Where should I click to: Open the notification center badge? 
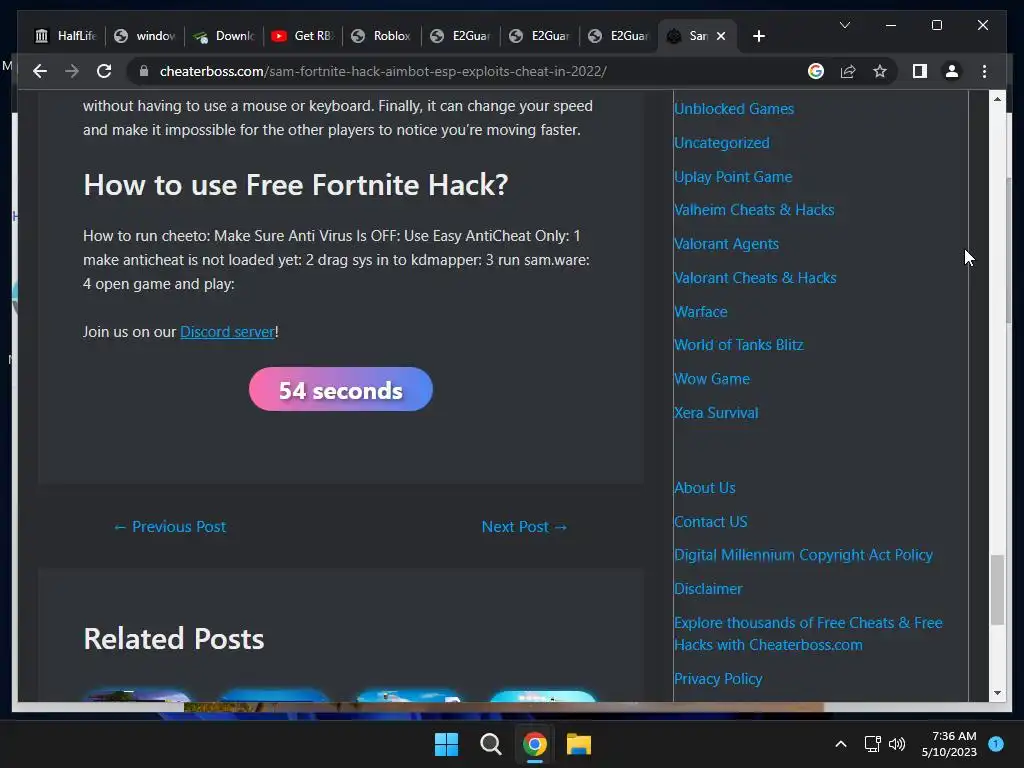pyautogui.click(x=996, y=743)
